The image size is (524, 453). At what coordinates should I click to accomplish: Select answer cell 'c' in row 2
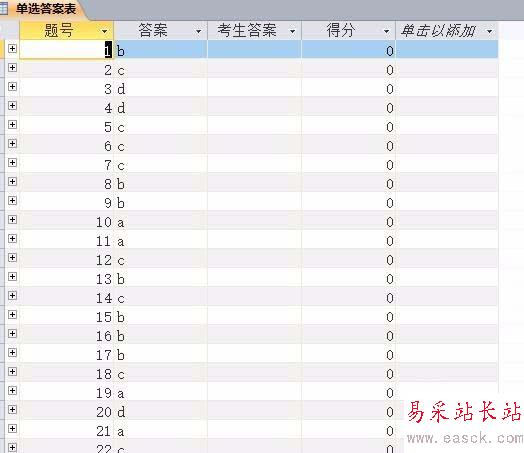click(161, 69)
